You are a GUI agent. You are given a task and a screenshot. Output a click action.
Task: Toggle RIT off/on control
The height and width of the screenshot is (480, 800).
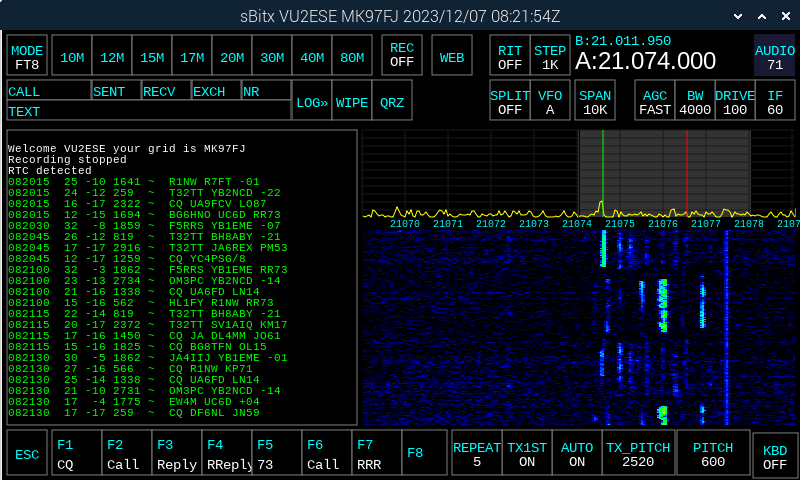pos(510,57)
